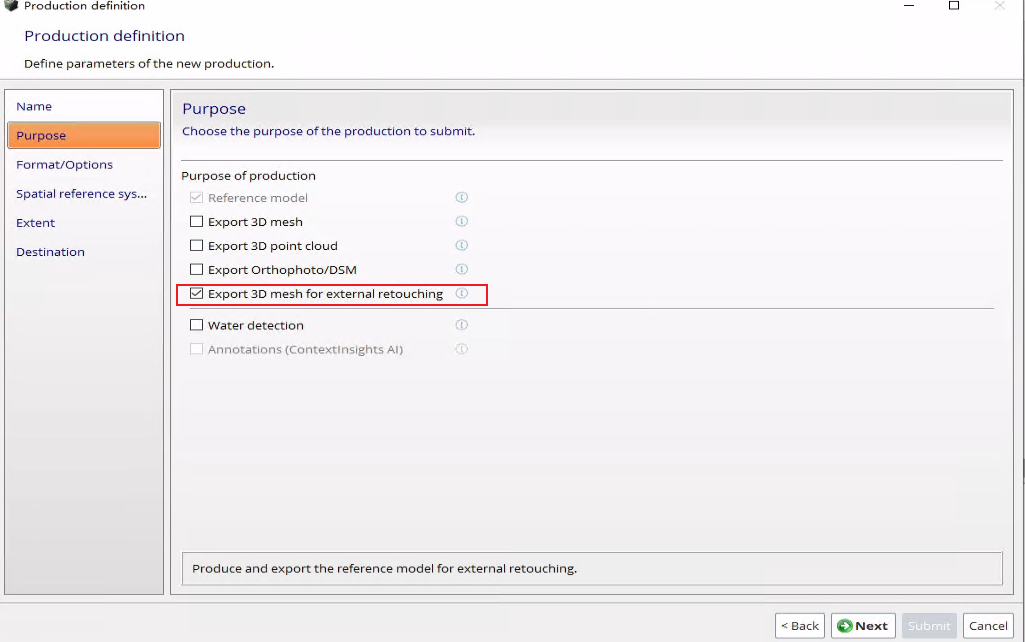Check the Export 3D point cloud option

tap(197, 246)
